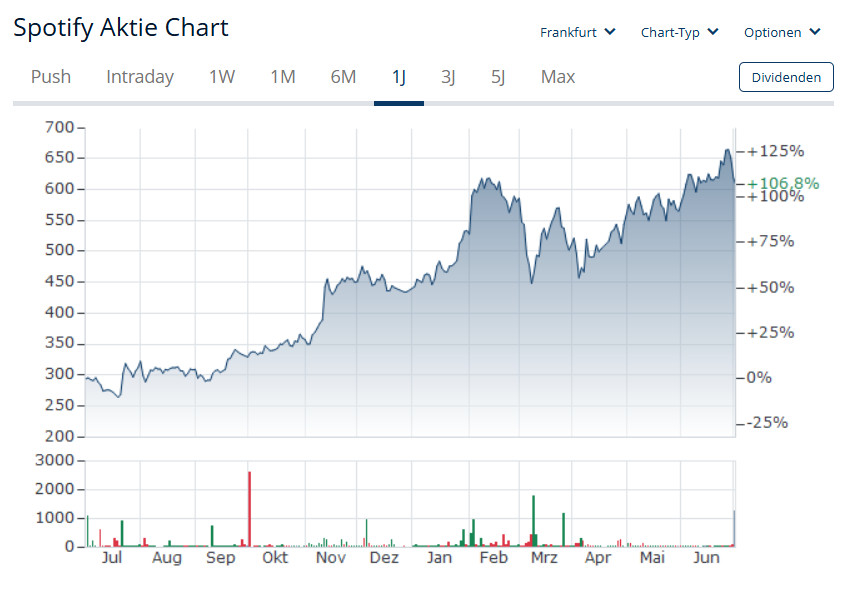This screenshot has width=845, height=591.
Task: Click the green +106,8% performance label
Action: pyautogui.click(x=783, y=183)
